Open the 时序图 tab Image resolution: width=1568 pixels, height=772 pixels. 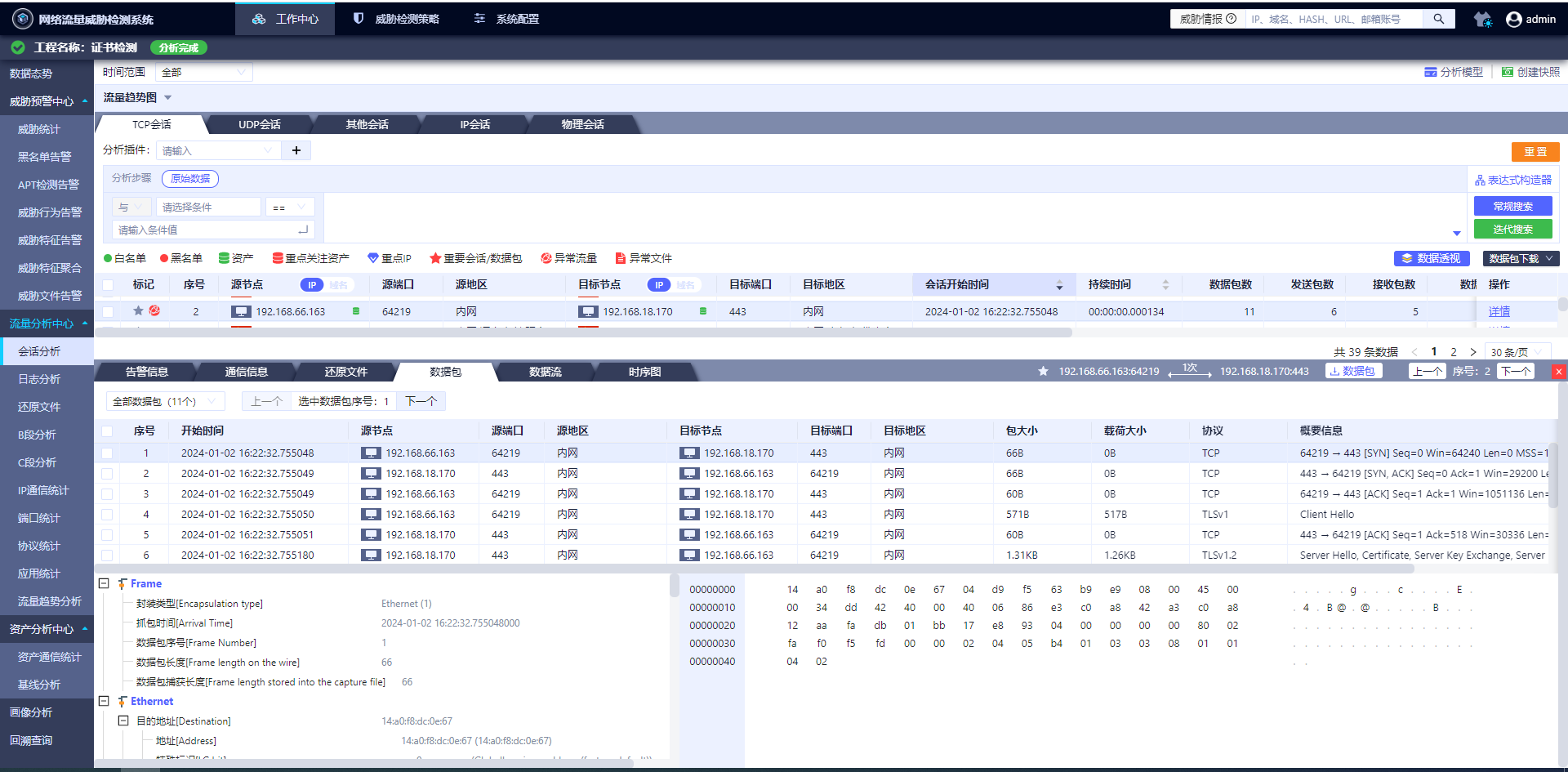(x=645, y=372)
